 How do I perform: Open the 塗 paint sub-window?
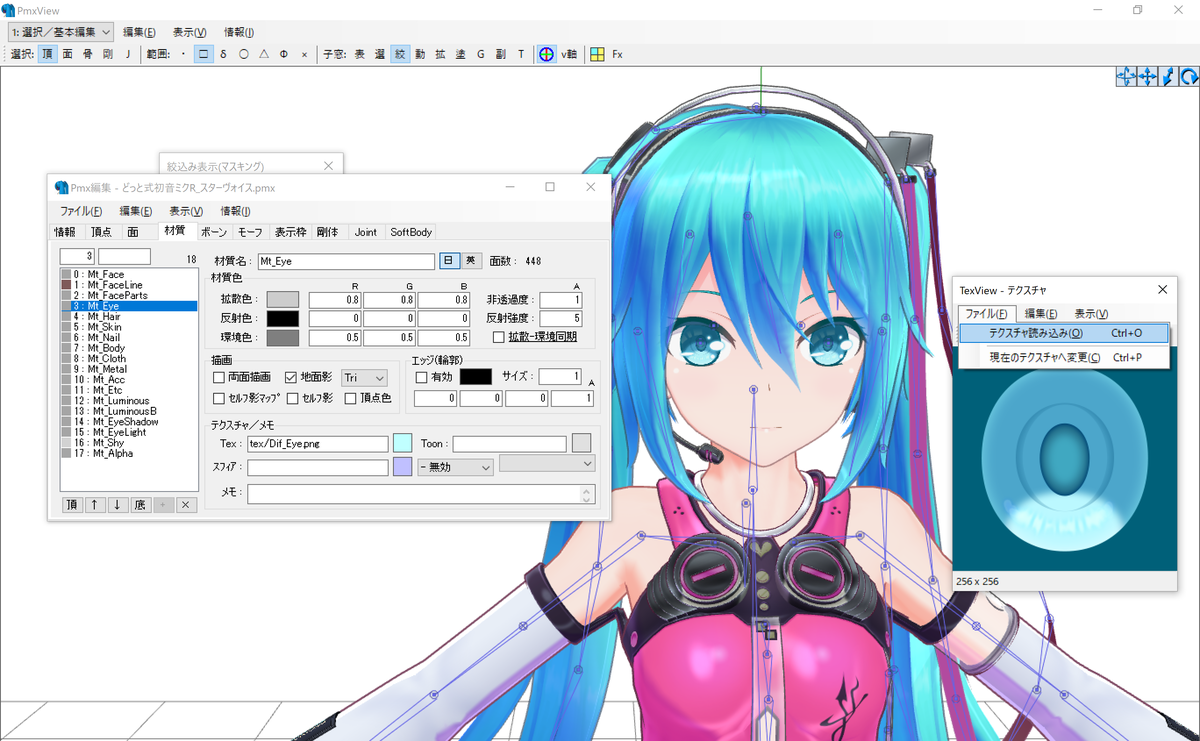click(460, 54)
